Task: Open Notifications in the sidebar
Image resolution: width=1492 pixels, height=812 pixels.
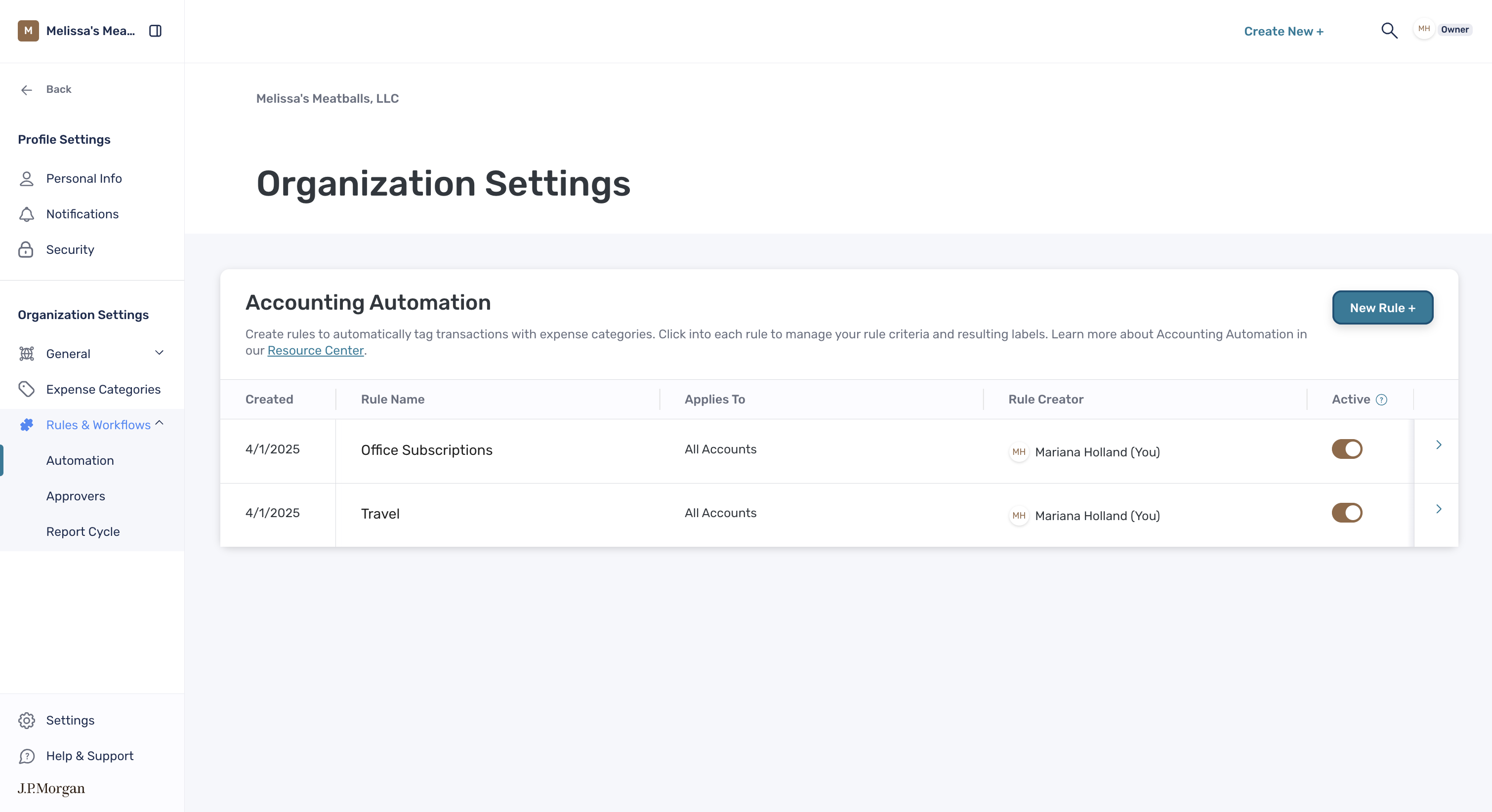Action: [82, 214]
